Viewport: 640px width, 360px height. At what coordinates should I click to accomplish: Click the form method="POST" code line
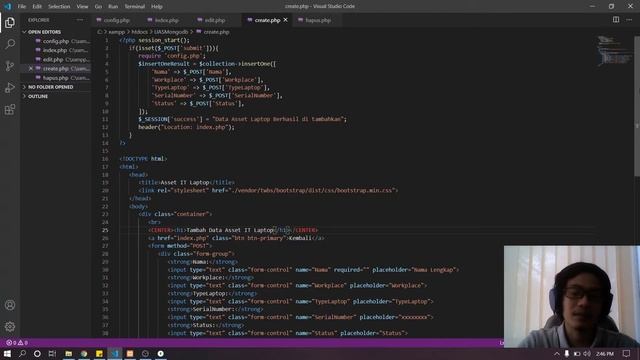180,246
